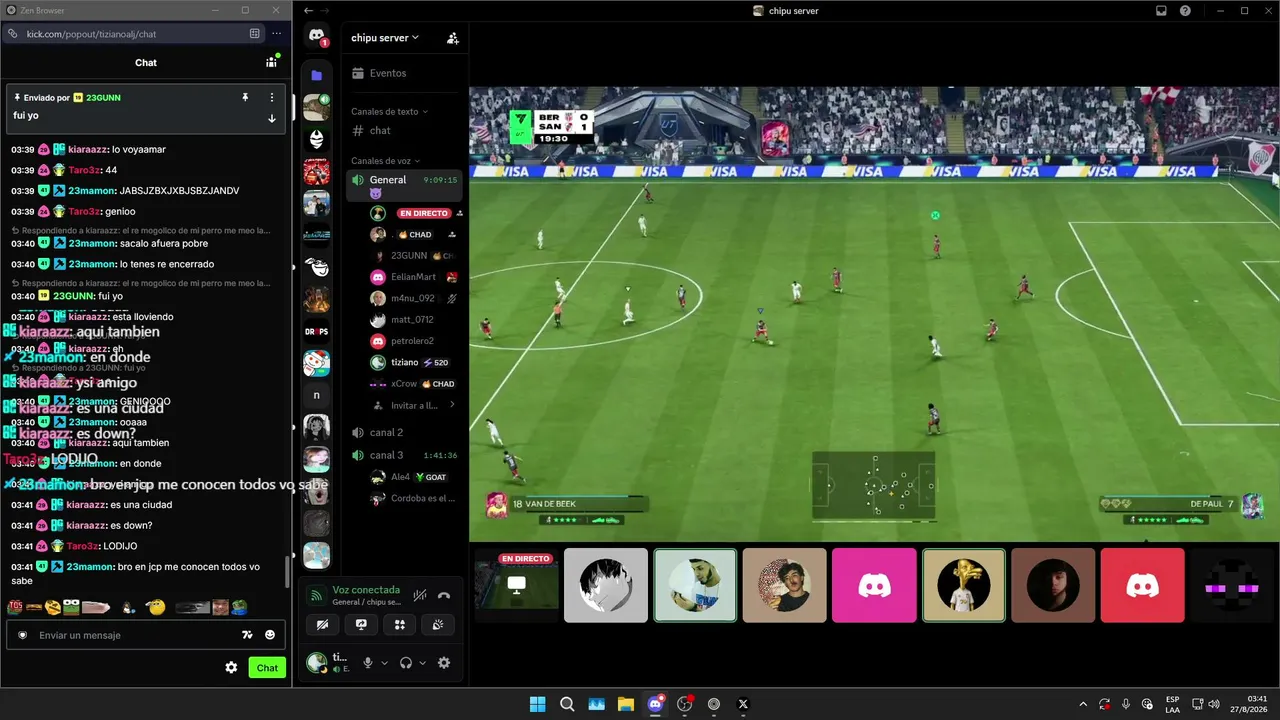The height and width of the screenshot is (720, 1280).
Task: Select the red Discord logo participant tile
Action: point(1143,585)
